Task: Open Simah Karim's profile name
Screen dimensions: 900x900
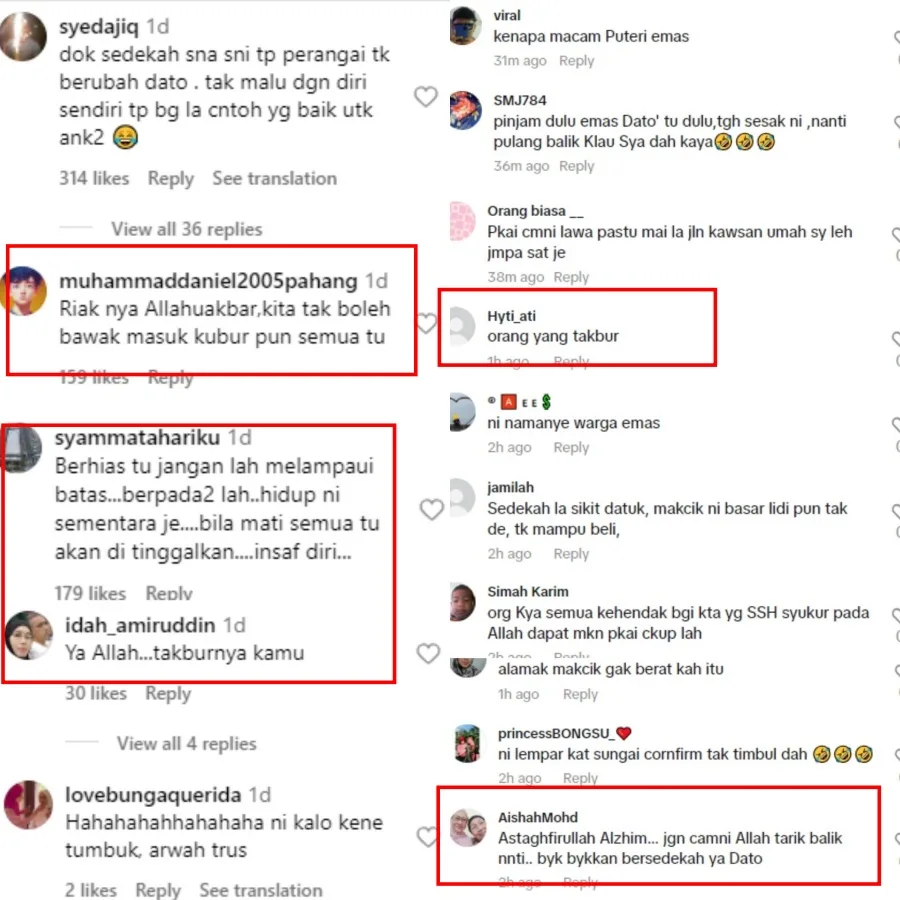Action: 527,592
